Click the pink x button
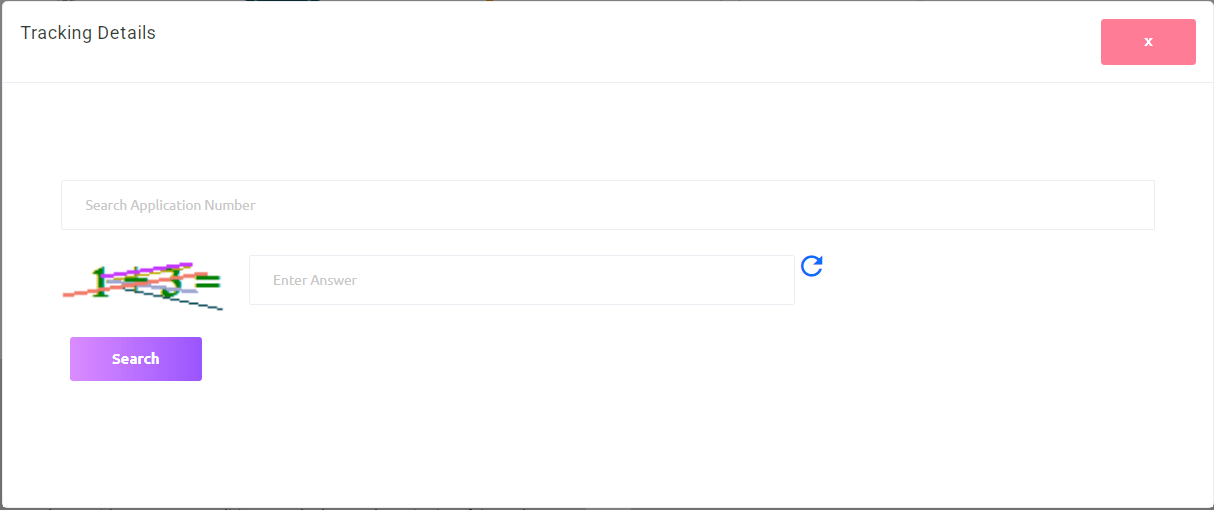The image size is (1214, 510). (1148, 42)
